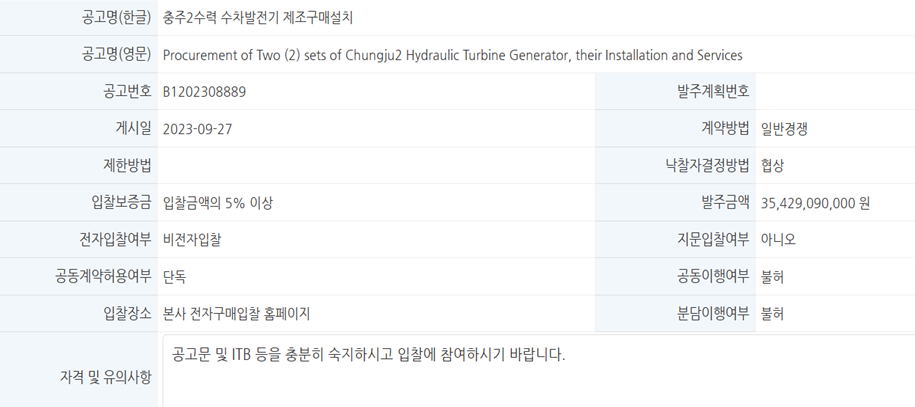
Task: Click the bid location 본사 전자구매입찰 홈페이지
Action: point(236,314)
